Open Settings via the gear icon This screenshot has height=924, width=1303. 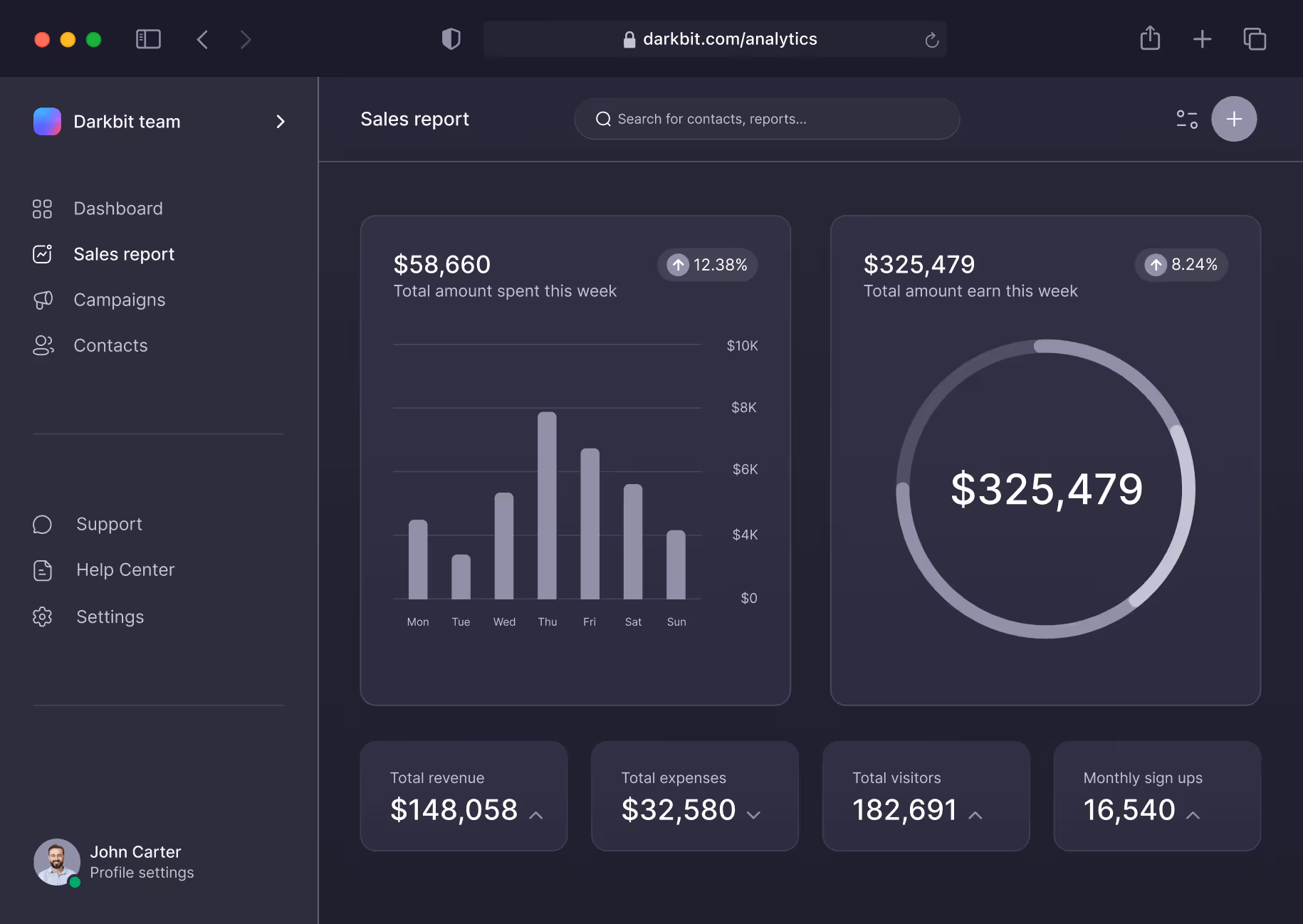(42, 616)
